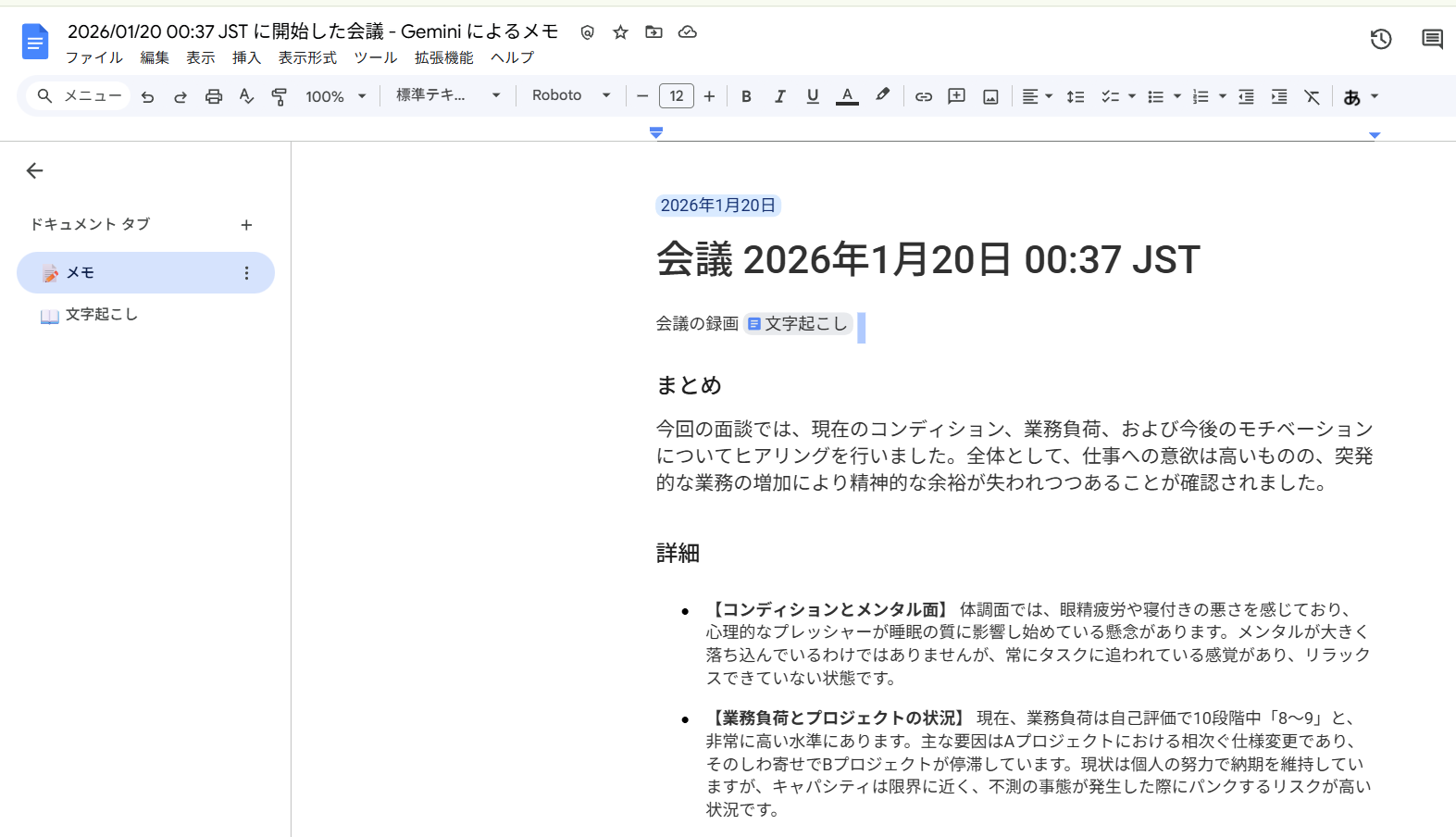Viewport: 1456px width, 837px height.
Task: Click the insert link icon
Action: (x=923, y=96)
